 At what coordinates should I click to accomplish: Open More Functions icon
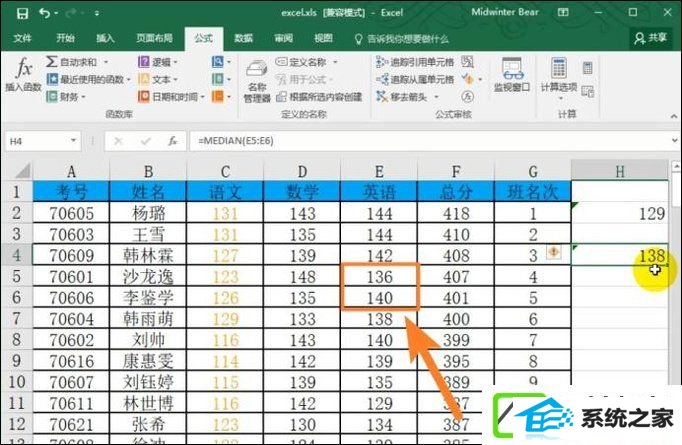point(217,96)
